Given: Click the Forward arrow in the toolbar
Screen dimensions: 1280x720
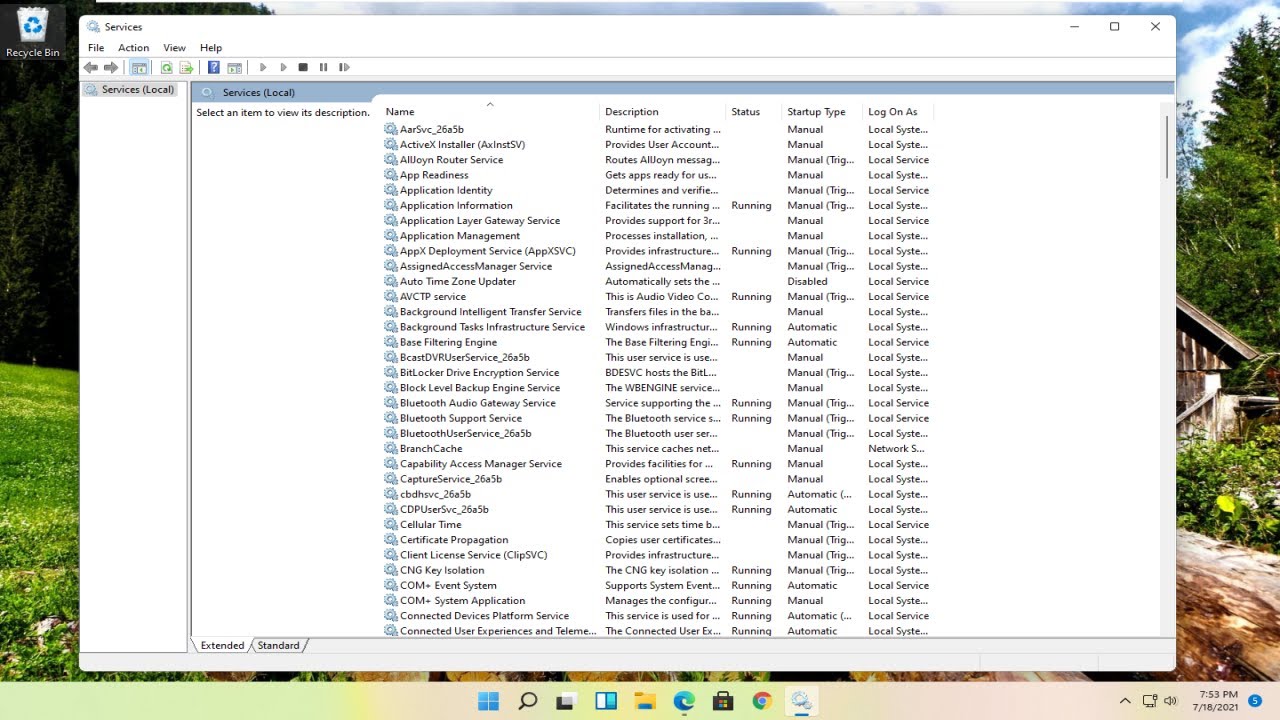Looking at the screenshot, I should pos(111,67).
